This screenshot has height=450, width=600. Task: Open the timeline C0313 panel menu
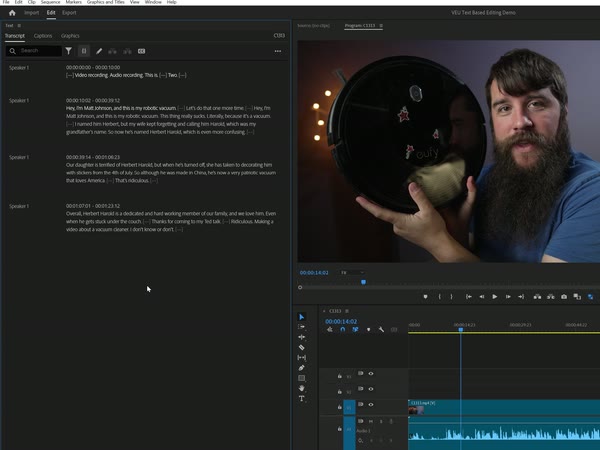click(x=347, y=311)
